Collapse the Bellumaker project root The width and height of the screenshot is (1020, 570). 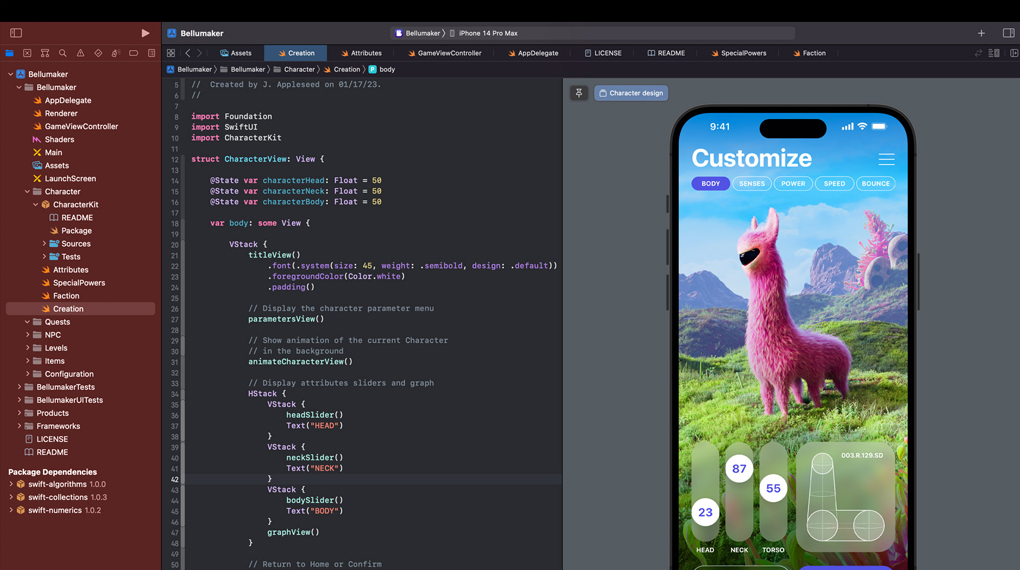click(x=10, y=74)
